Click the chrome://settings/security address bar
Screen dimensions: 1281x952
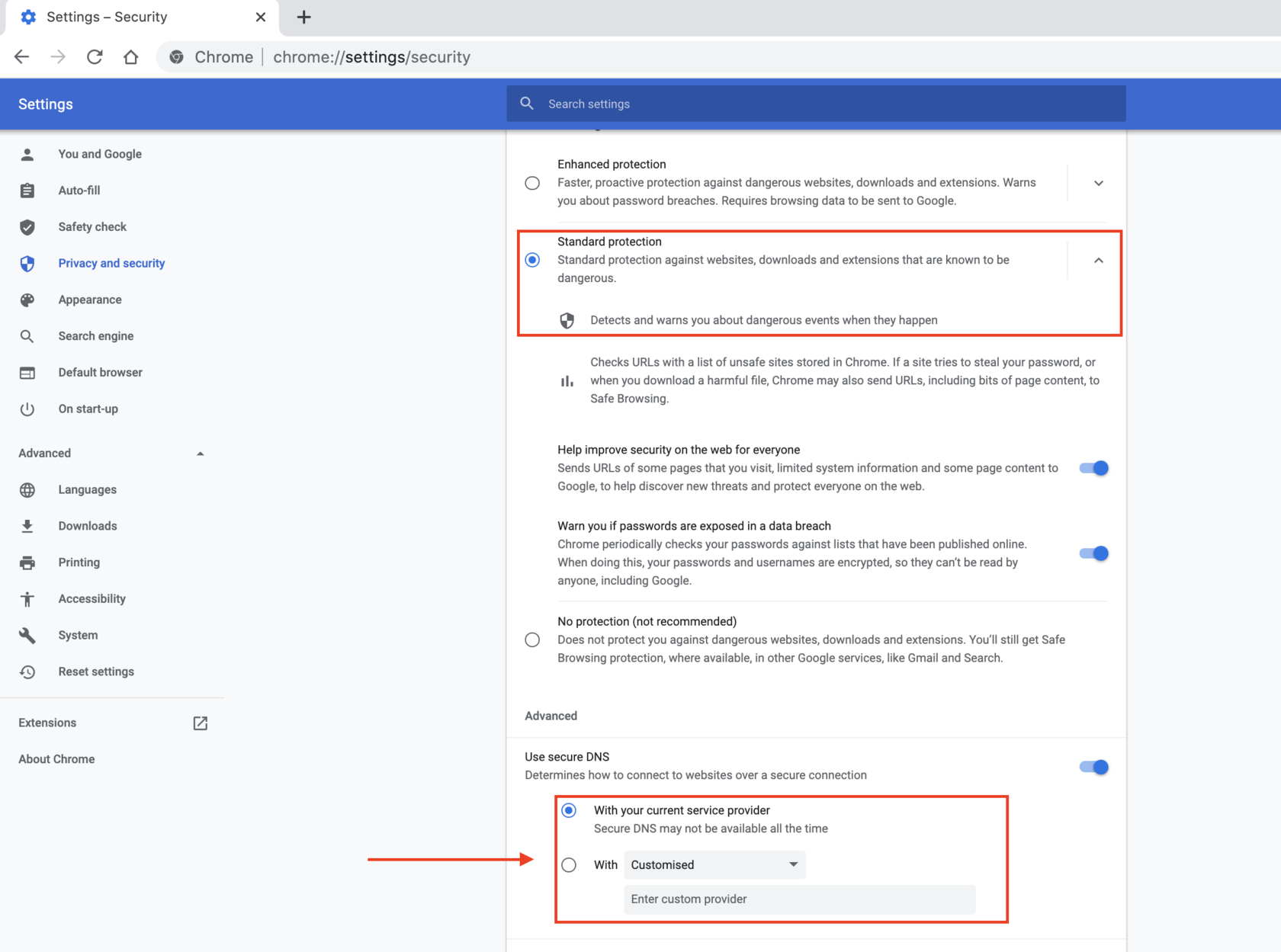pyautogui.click(x=372, y=57)
